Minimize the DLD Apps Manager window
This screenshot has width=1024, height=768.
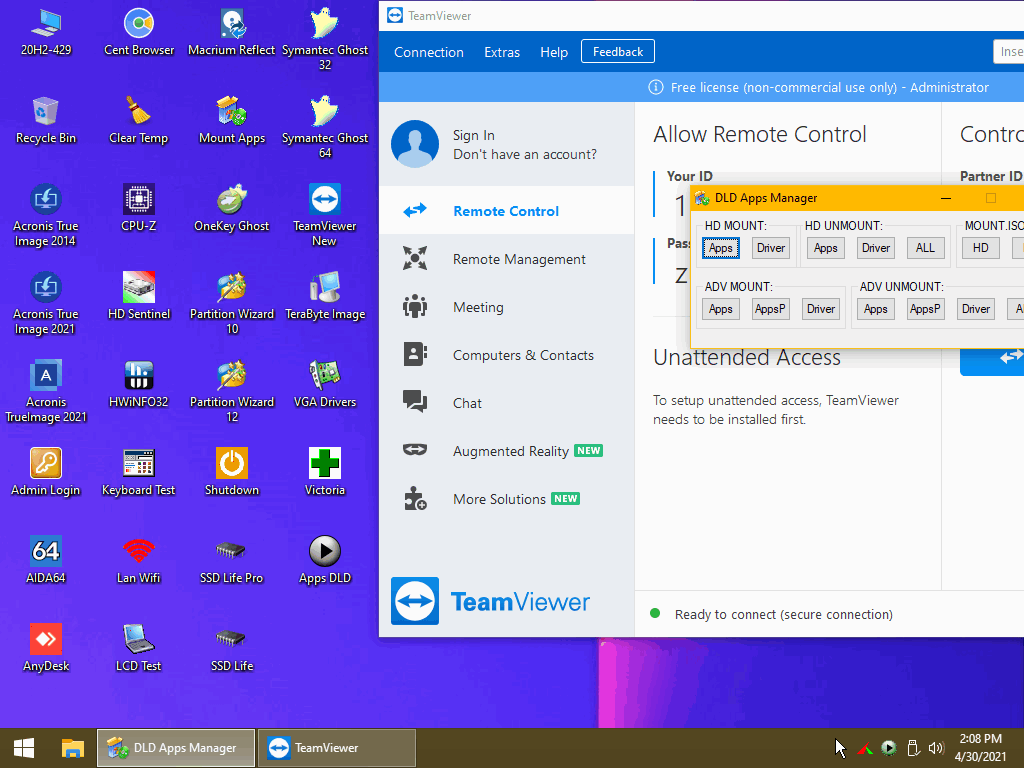click(x=946, y=198)
